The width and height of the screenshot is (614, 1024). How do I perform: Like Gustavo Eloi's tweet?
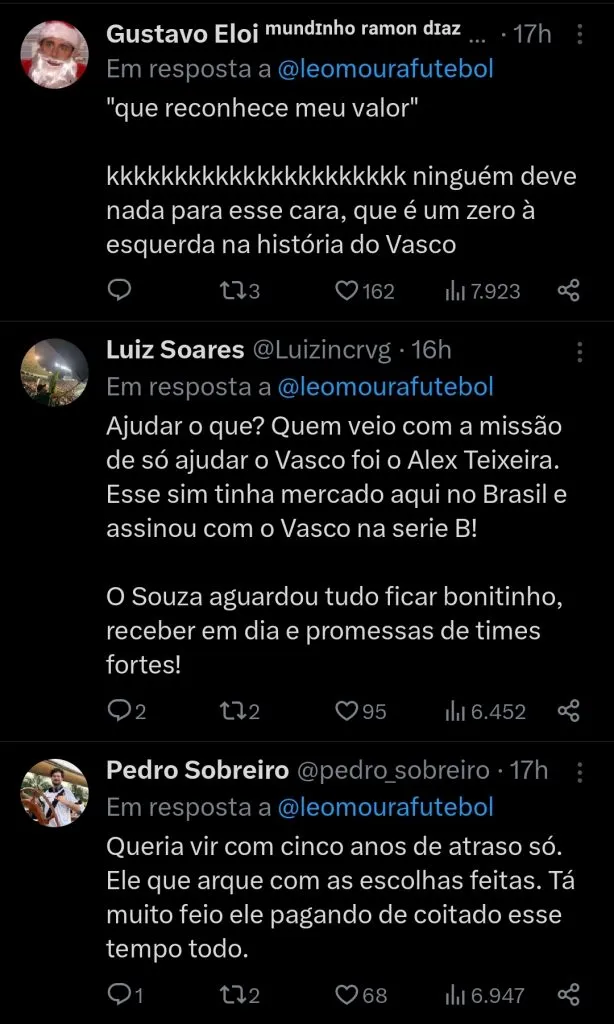[x=346, y=290]
